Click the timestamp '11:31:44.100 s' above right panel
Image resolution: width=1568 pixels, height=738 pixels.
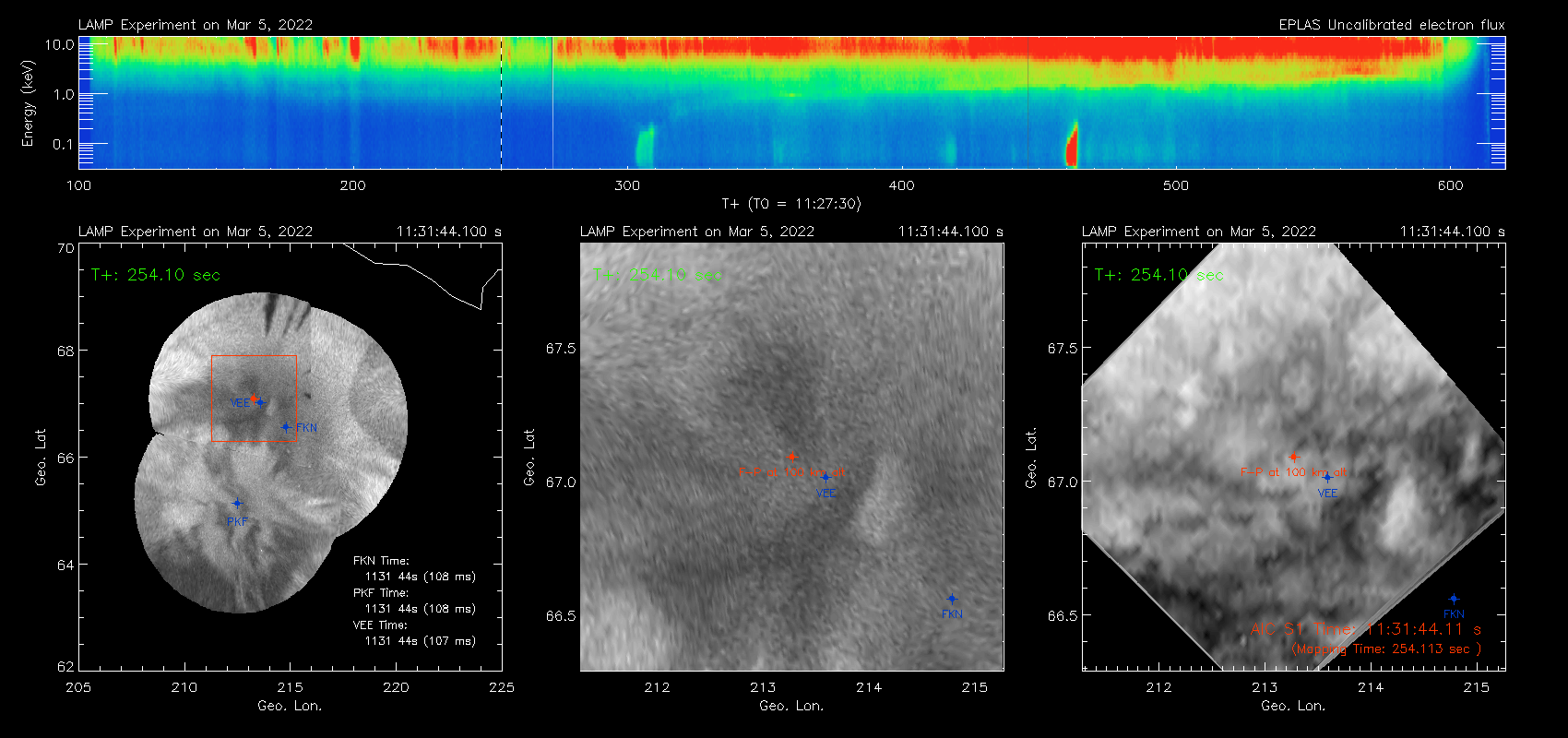point(1453,232)
